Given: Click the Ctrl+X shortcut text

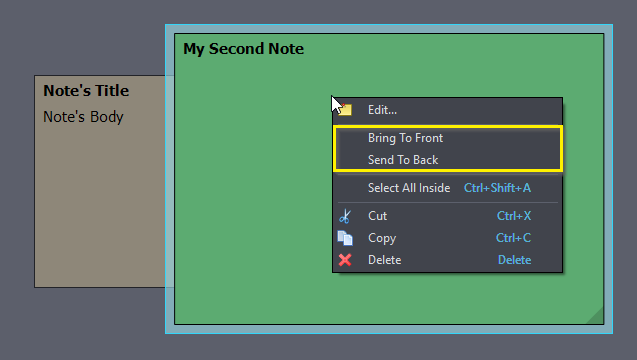Looking at the screenshot, I should click(514, 216).
